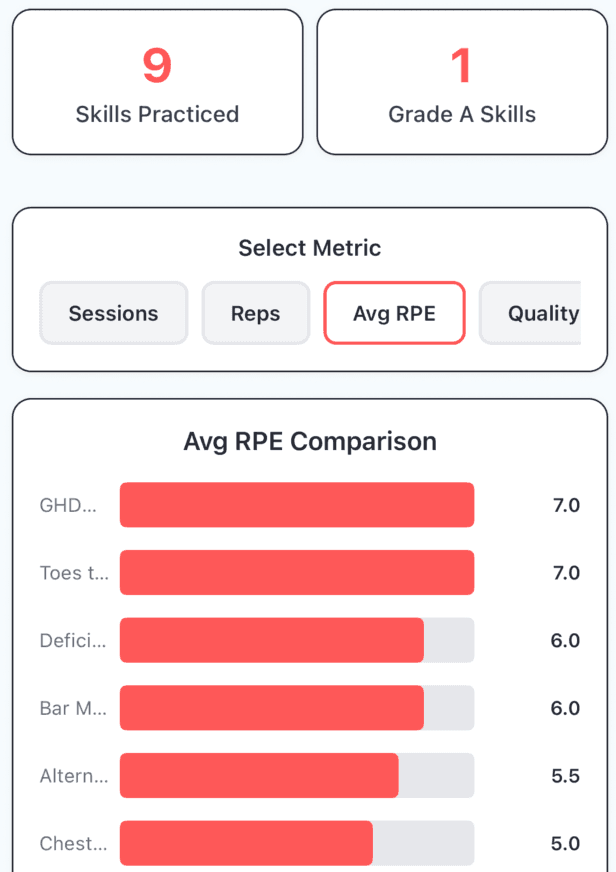Viewport: 616px width, 872px height.
Task: Click the GHD skill bar in the chart
Action: click(296, 505)
